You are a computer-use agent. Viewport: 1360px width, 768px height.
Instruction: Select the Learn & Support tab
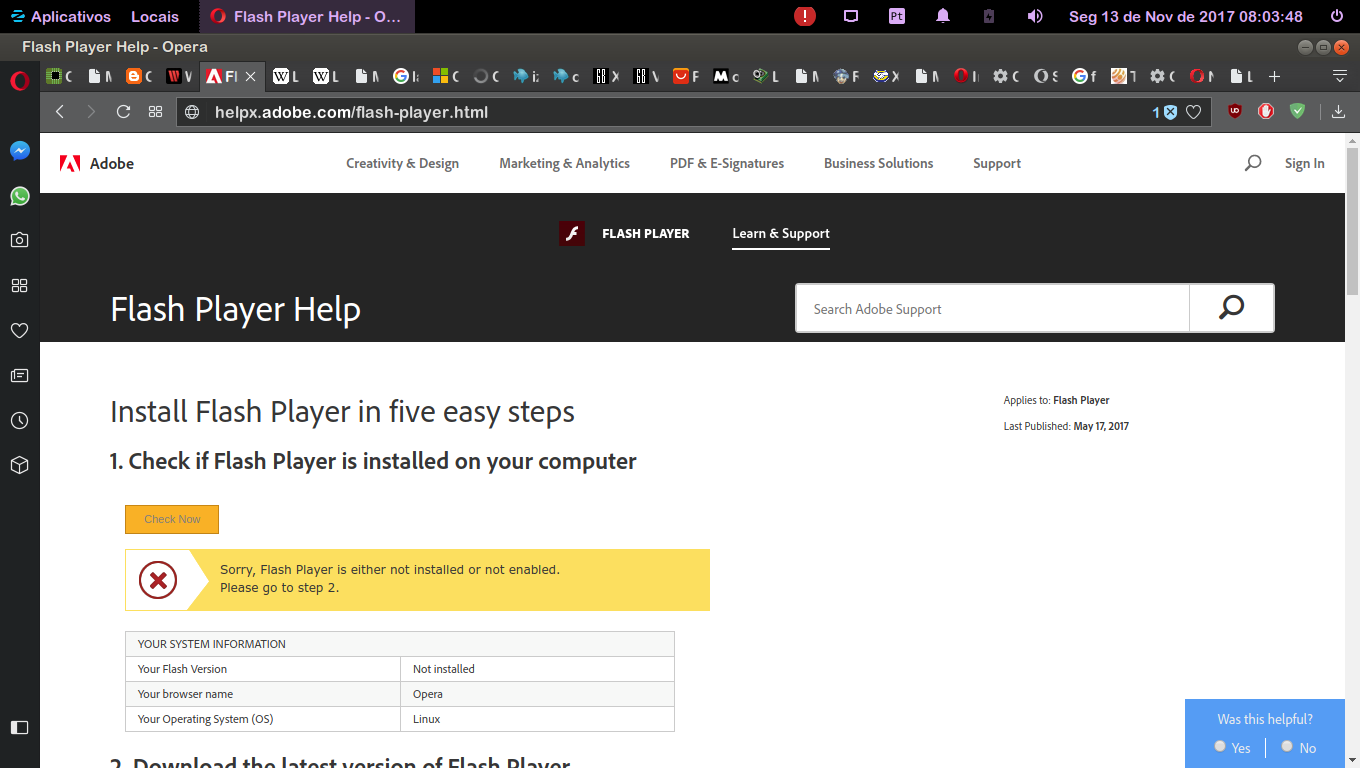(781, 233)
